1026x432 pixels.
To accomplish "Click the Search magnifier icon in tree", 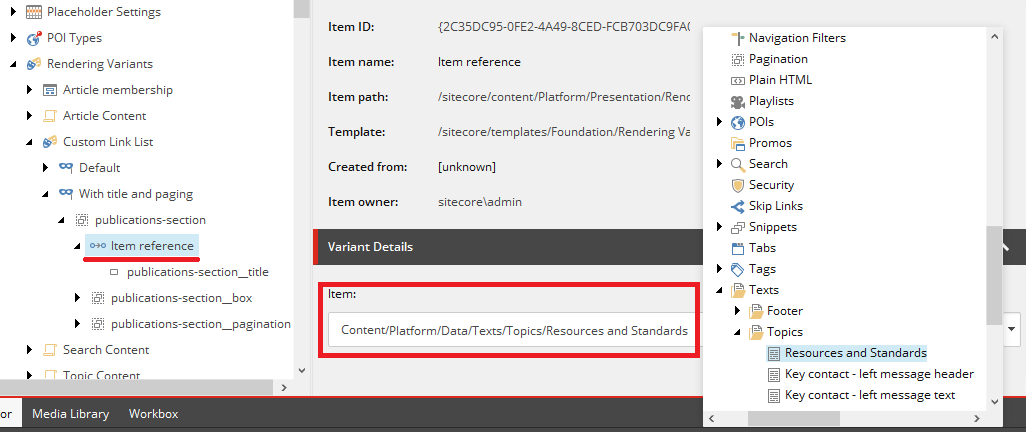I will tap(737, 164).
